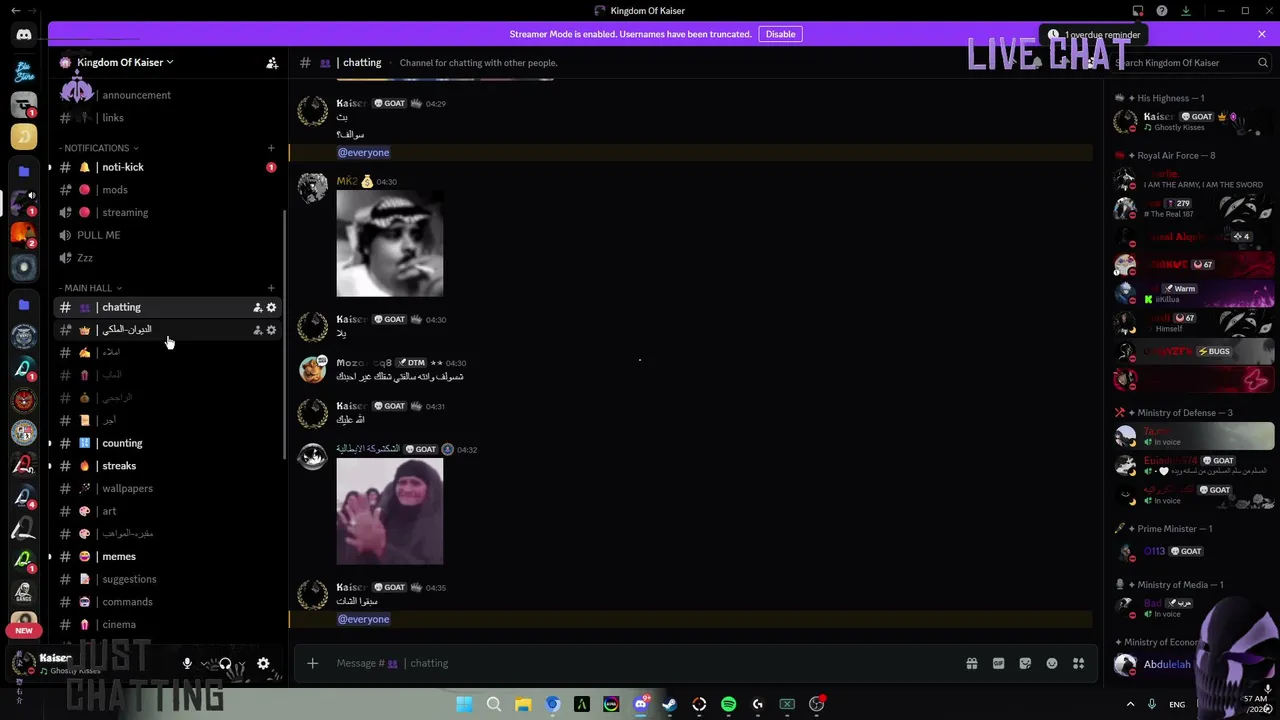Open the streaks channel
This screenshot has width=1280, height=720.
tap(166, 466)
